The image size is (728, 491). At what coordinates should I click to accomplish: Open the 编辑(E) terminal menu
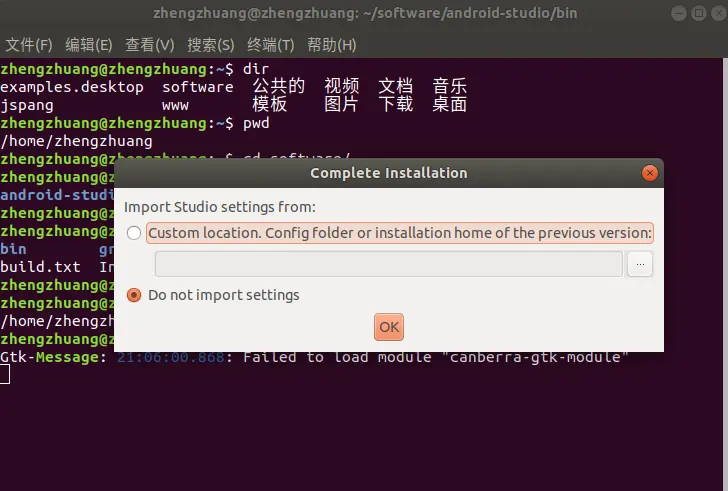click(89, 45)
